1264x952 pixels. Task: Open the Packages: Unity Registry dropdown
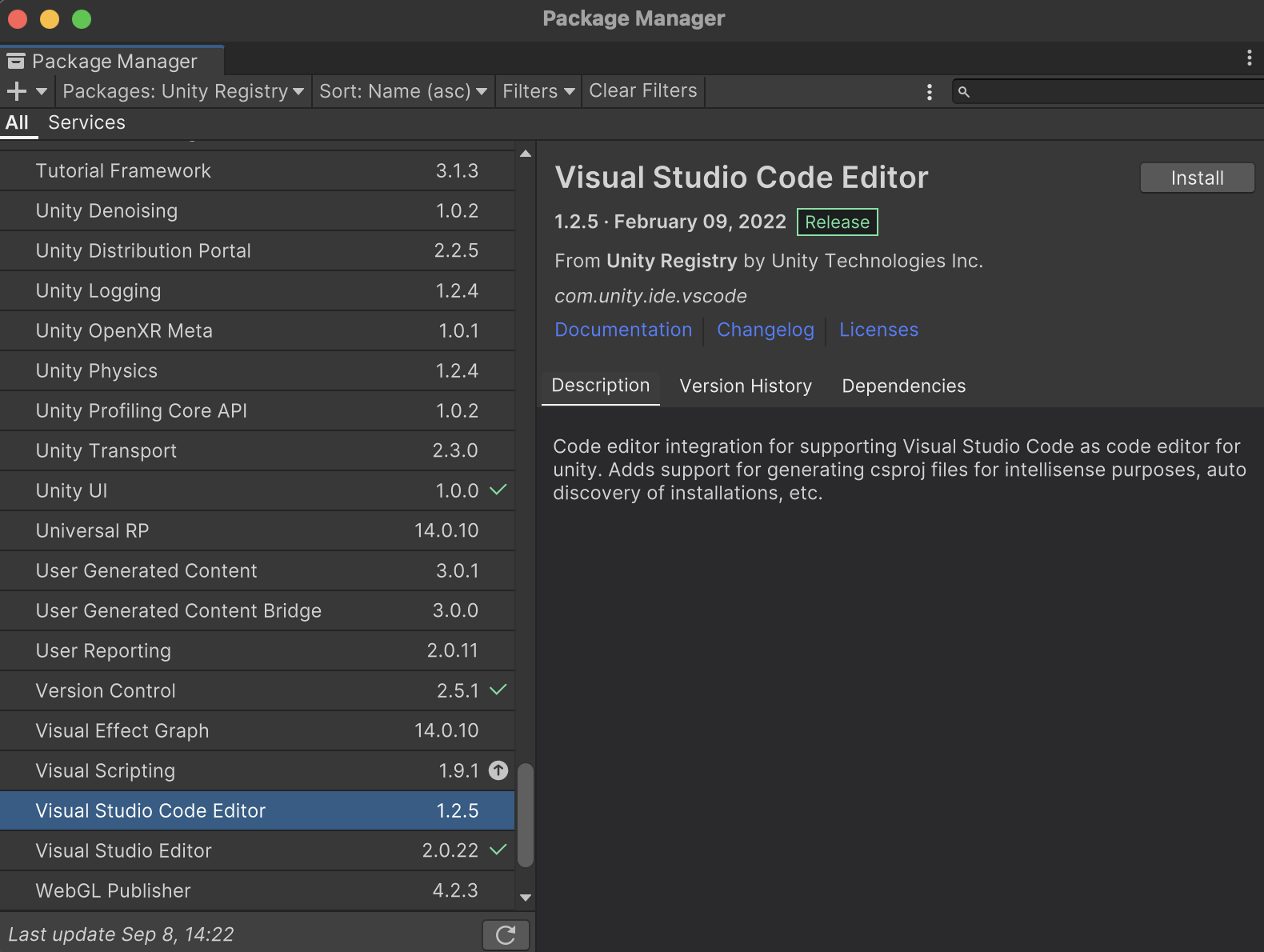tap(182, 91)
